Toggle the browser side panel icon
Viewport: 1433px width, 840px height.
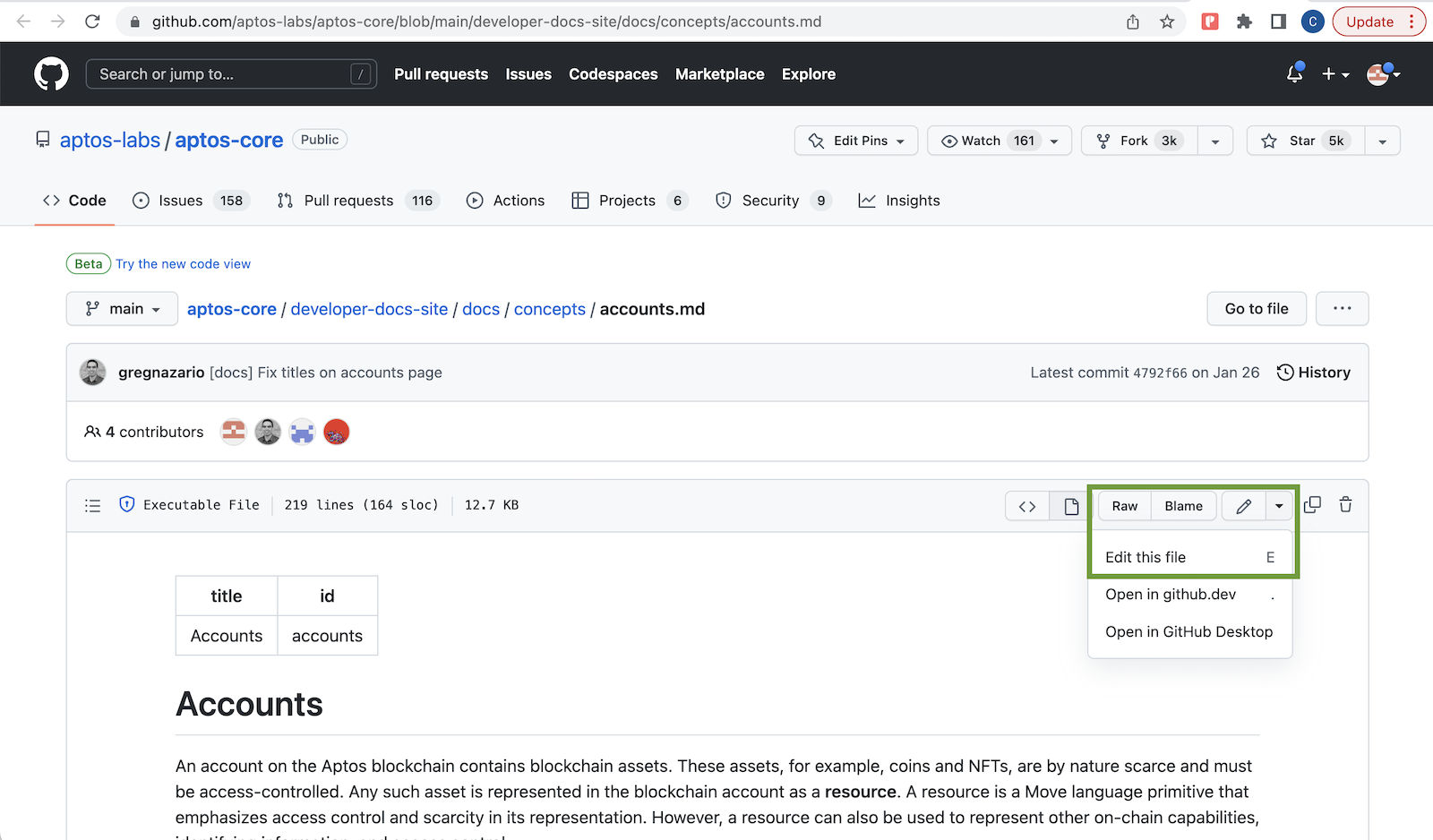click(1278, 21)
